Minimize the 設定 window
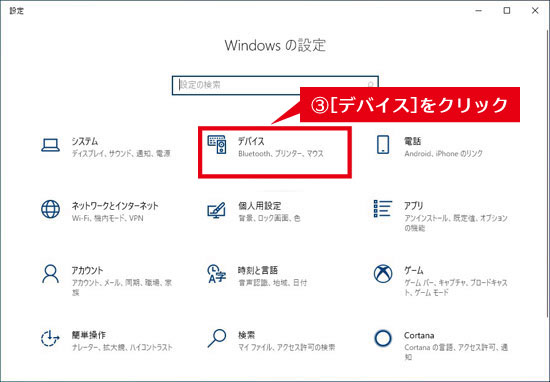 (x=479, y=11)
